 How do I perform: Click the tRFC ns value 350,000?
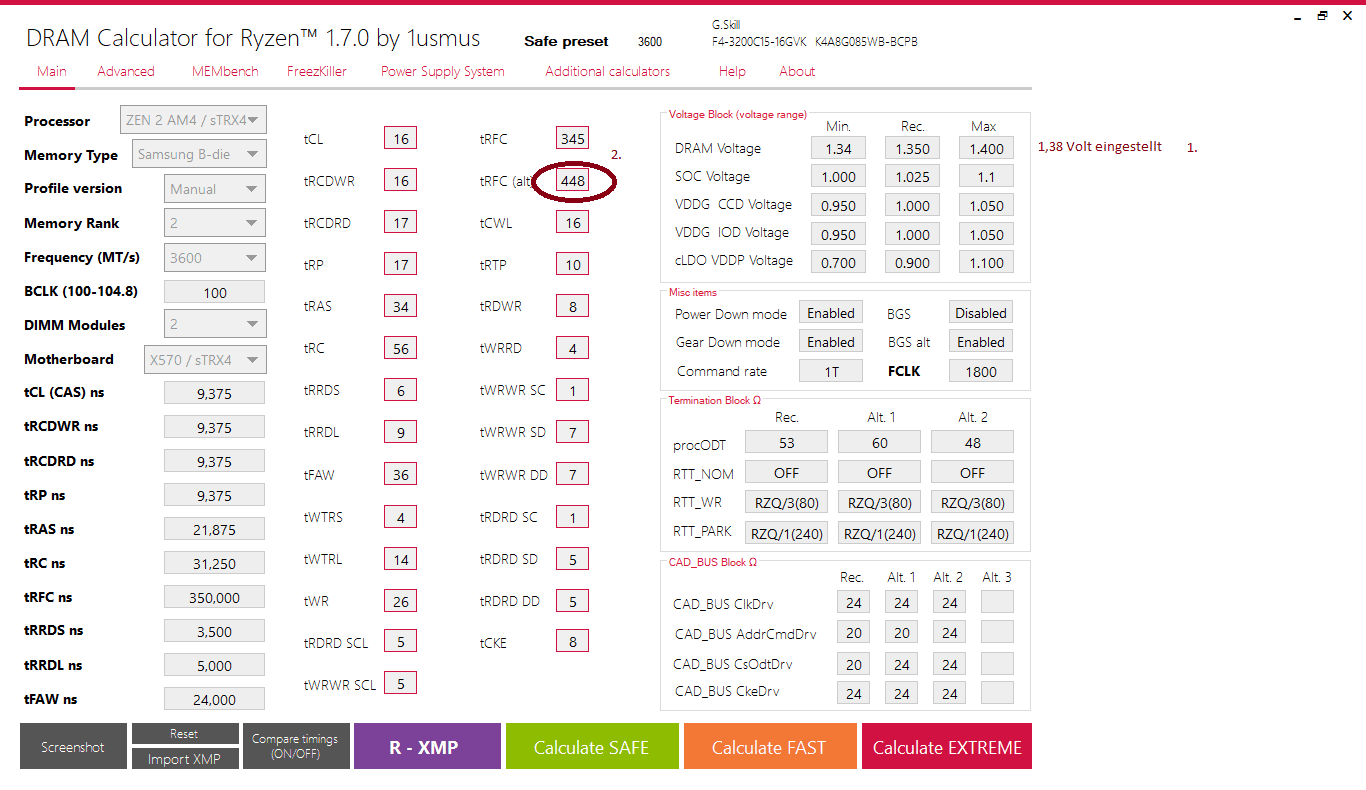(x=214, y=597)
